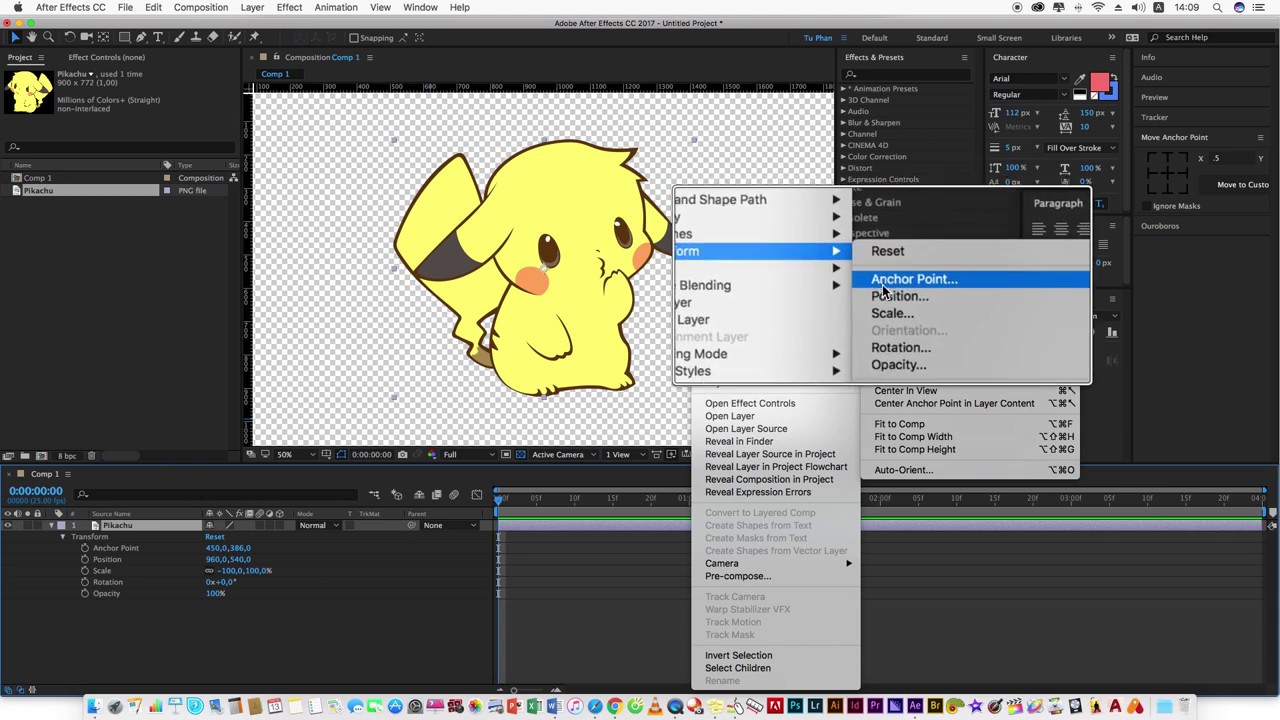Toggle the Ignore Masks checkbox
1280x720 pixels.
click(1146, 206)
